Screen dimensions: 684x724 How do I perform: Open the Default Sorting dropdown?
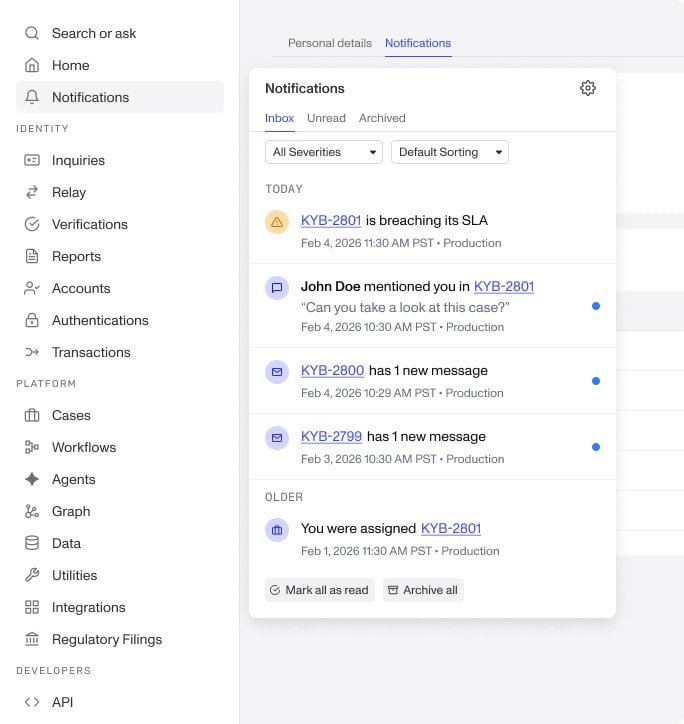click(450, 152)
